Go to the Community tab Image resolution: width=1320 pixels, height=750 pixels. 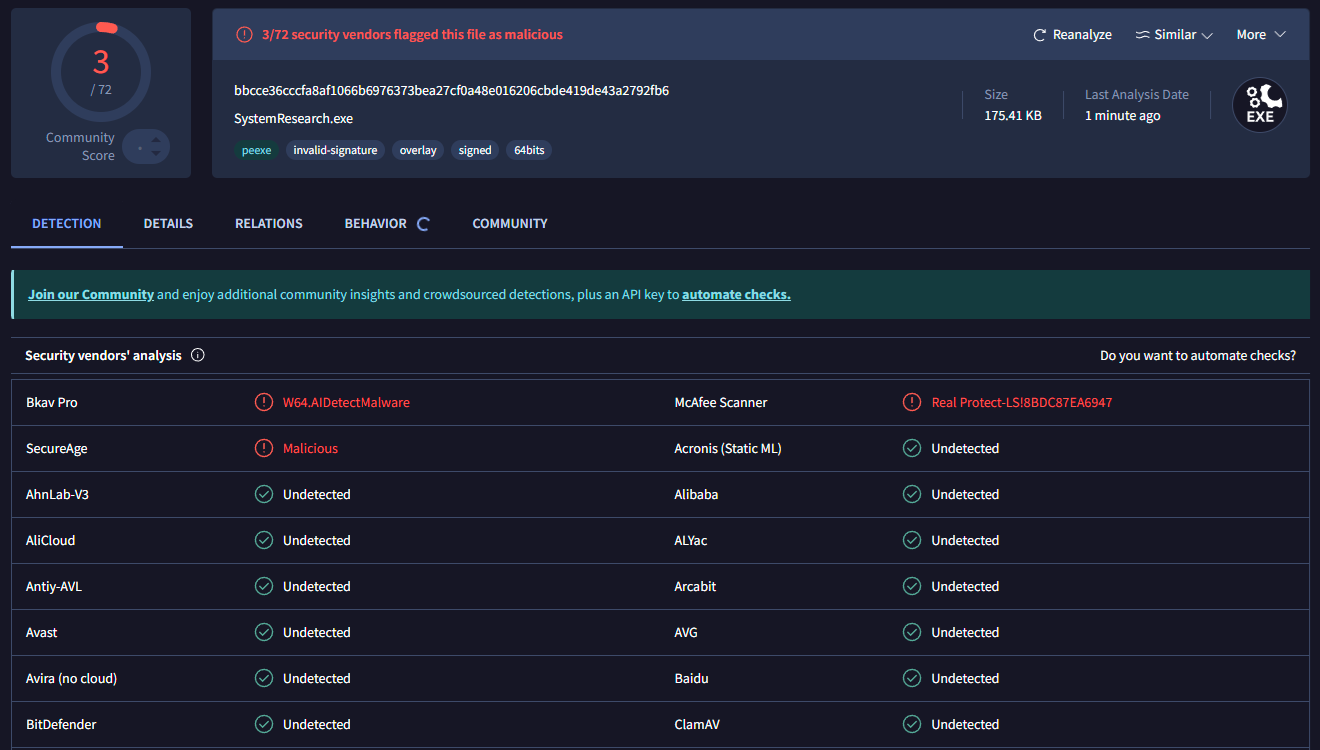(x=510, y=224)
